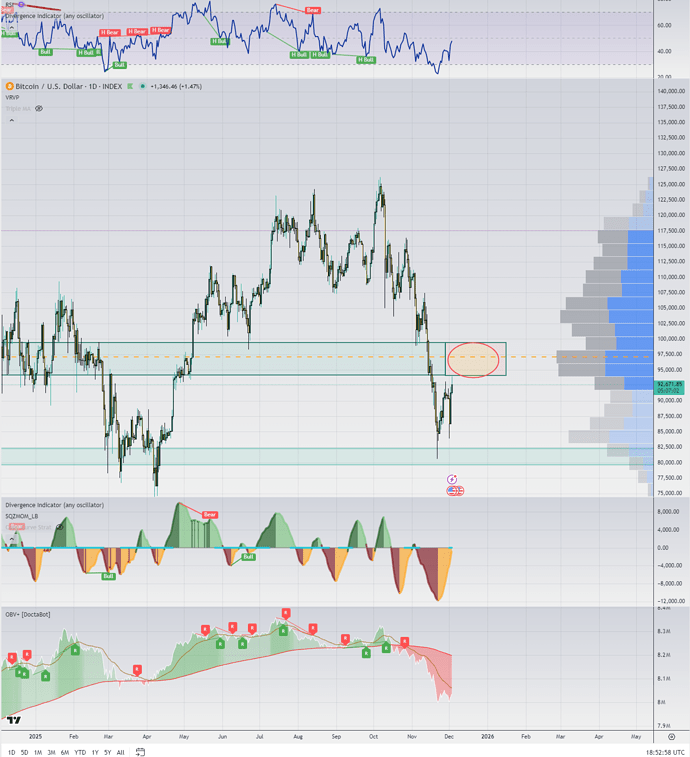Click the red ellipse drawing on the chart
The image size is (690, 757).
473,359
